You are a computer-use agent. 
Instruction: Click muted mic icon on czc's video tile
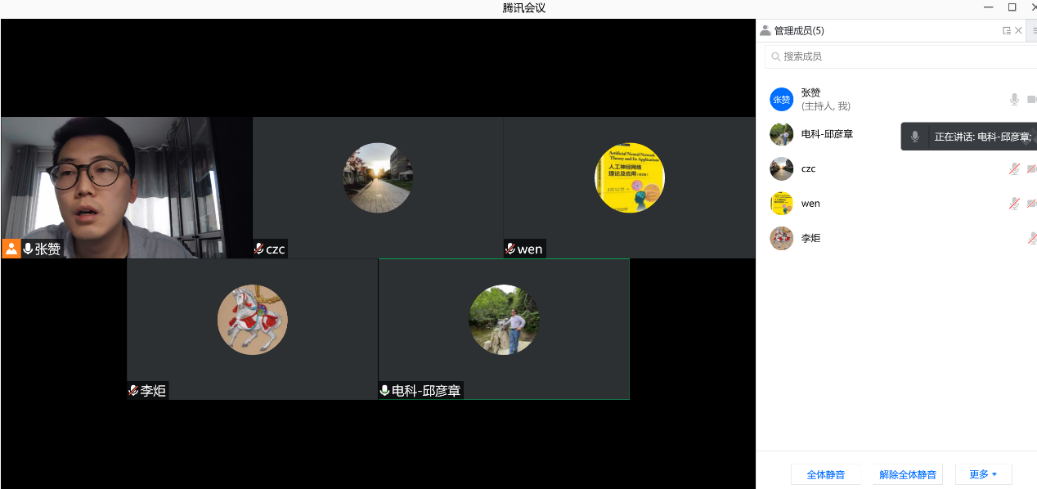tap(259, 249)
